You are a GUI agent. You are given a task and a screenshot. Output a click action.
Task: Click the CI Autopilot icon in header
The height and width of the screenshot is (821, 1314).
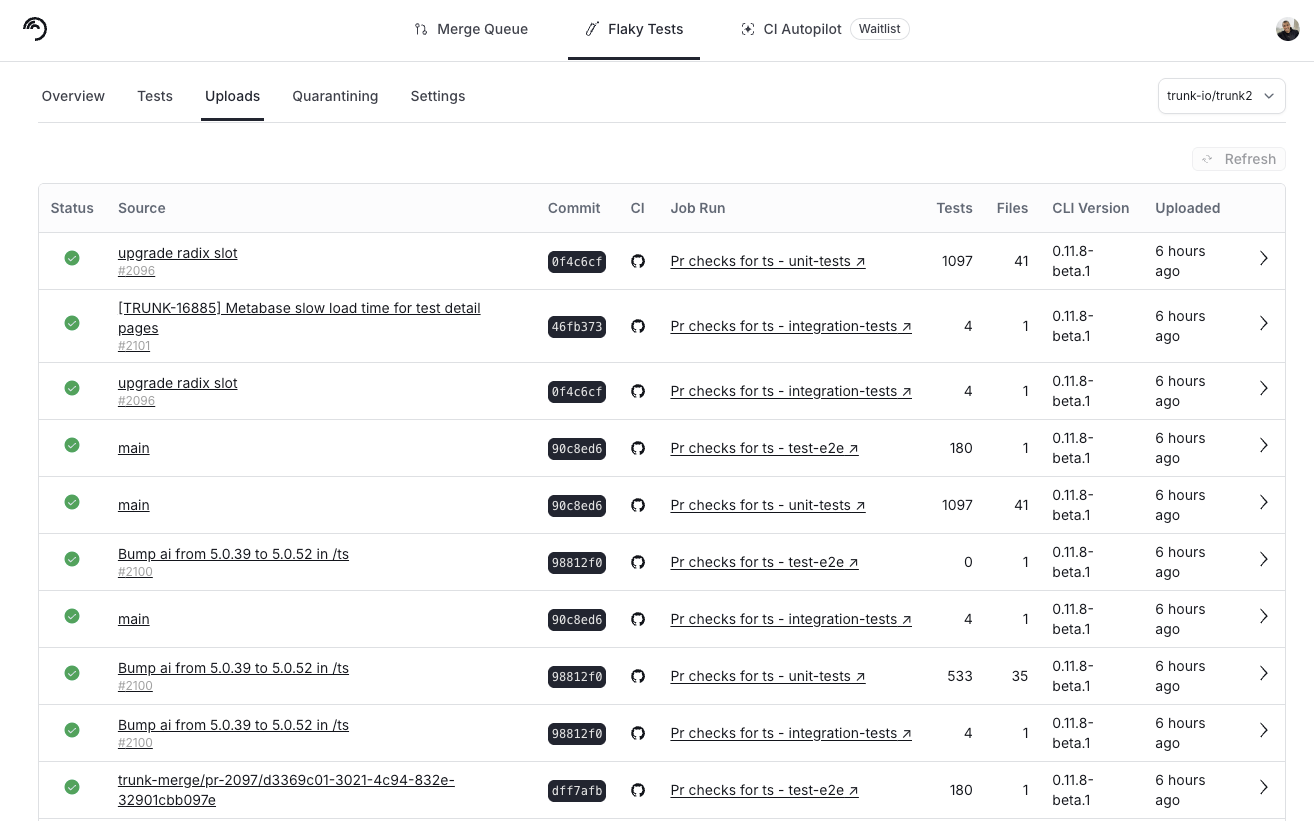click(747, 29)
